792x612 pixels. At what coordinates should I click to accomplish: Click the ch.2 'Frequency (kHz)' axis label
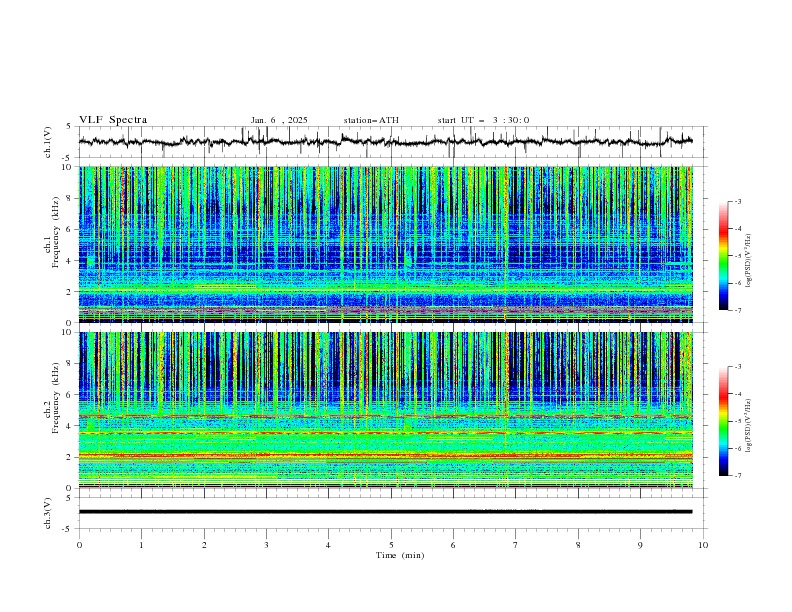coord(56,398)
